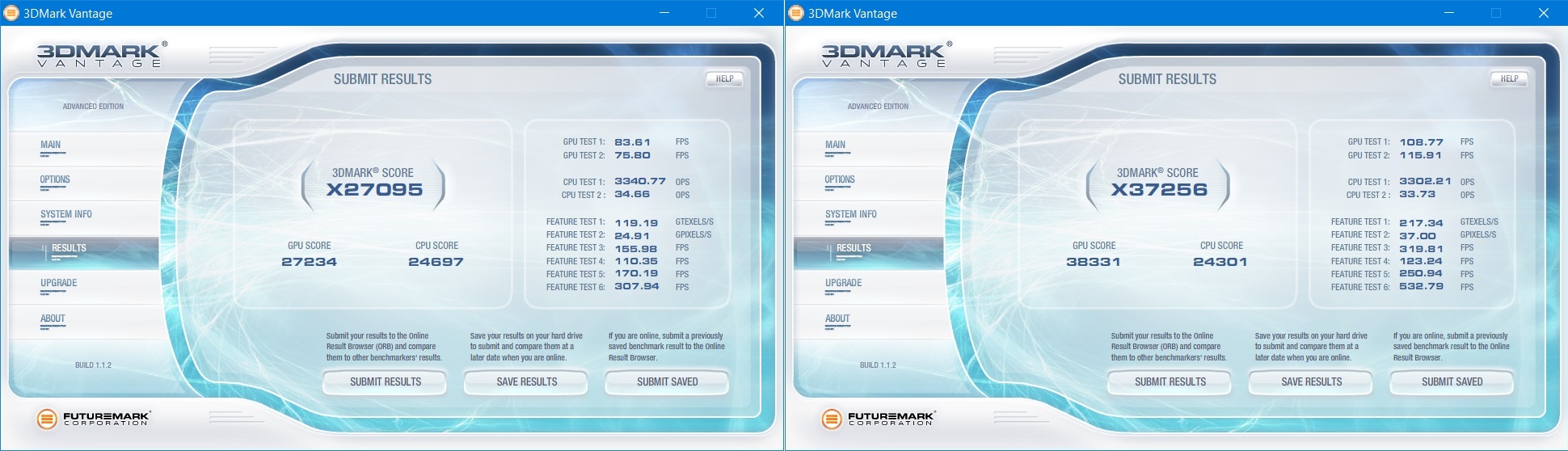Close the left 3DMark Vantage window
This screenshot has height=451, width=1568.
click(x=758, y=13)
